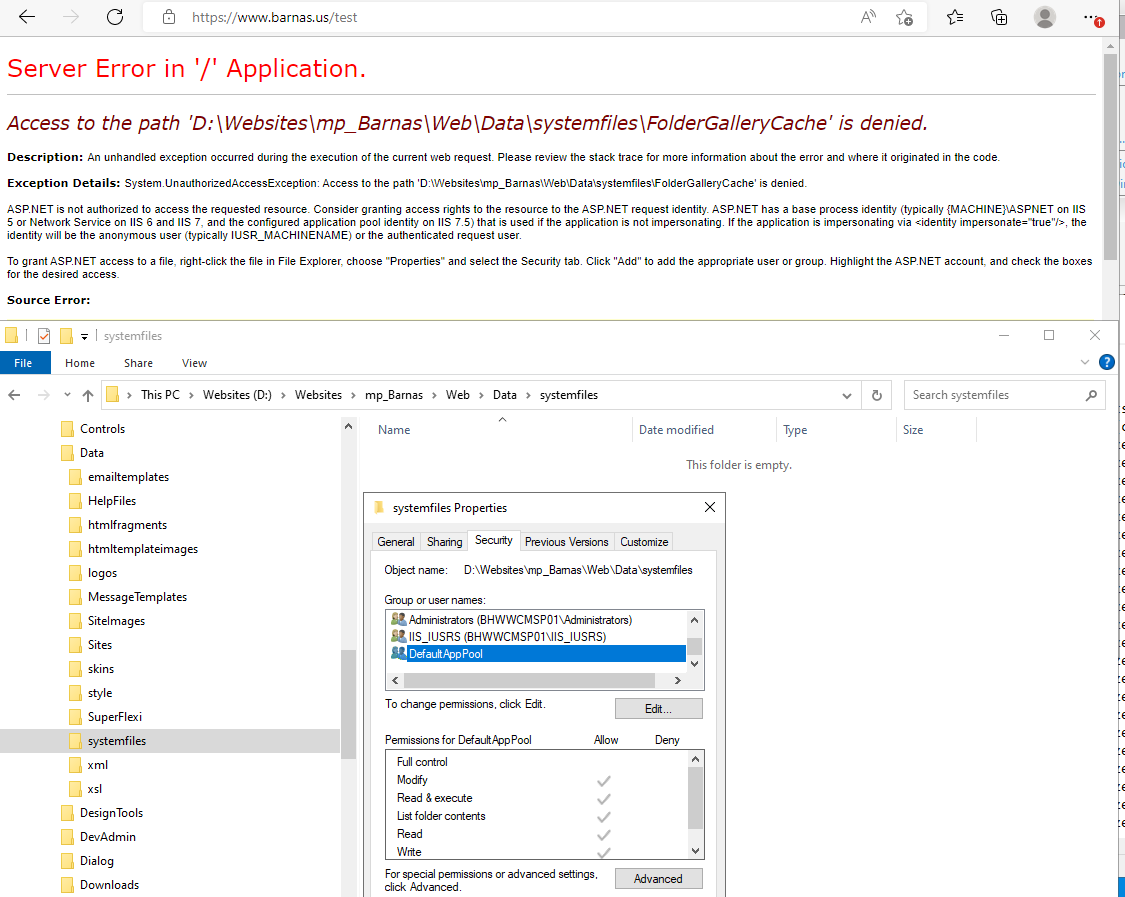Viewport: 1125px width, 897px height.
Task: Refresh the systemfiles folder view
Action: click(877, 395)
